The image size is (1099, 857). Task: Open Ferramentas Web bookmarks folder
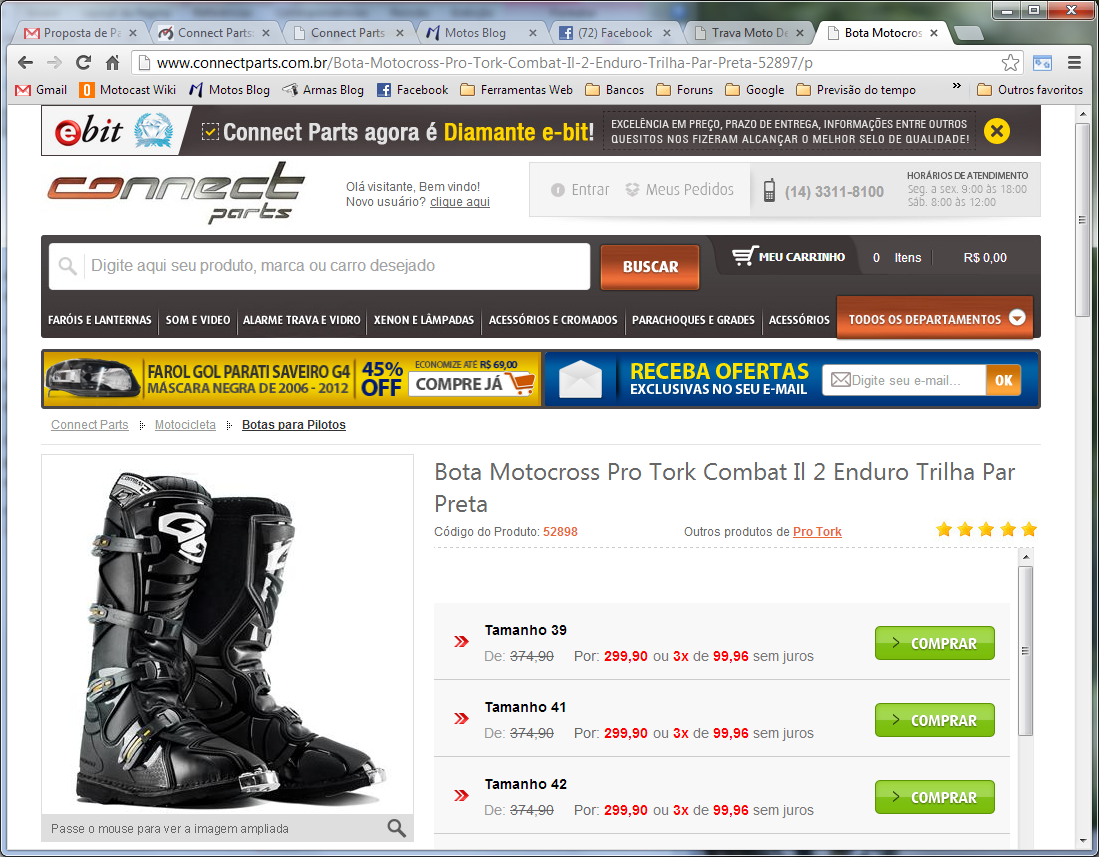[517, 90]
